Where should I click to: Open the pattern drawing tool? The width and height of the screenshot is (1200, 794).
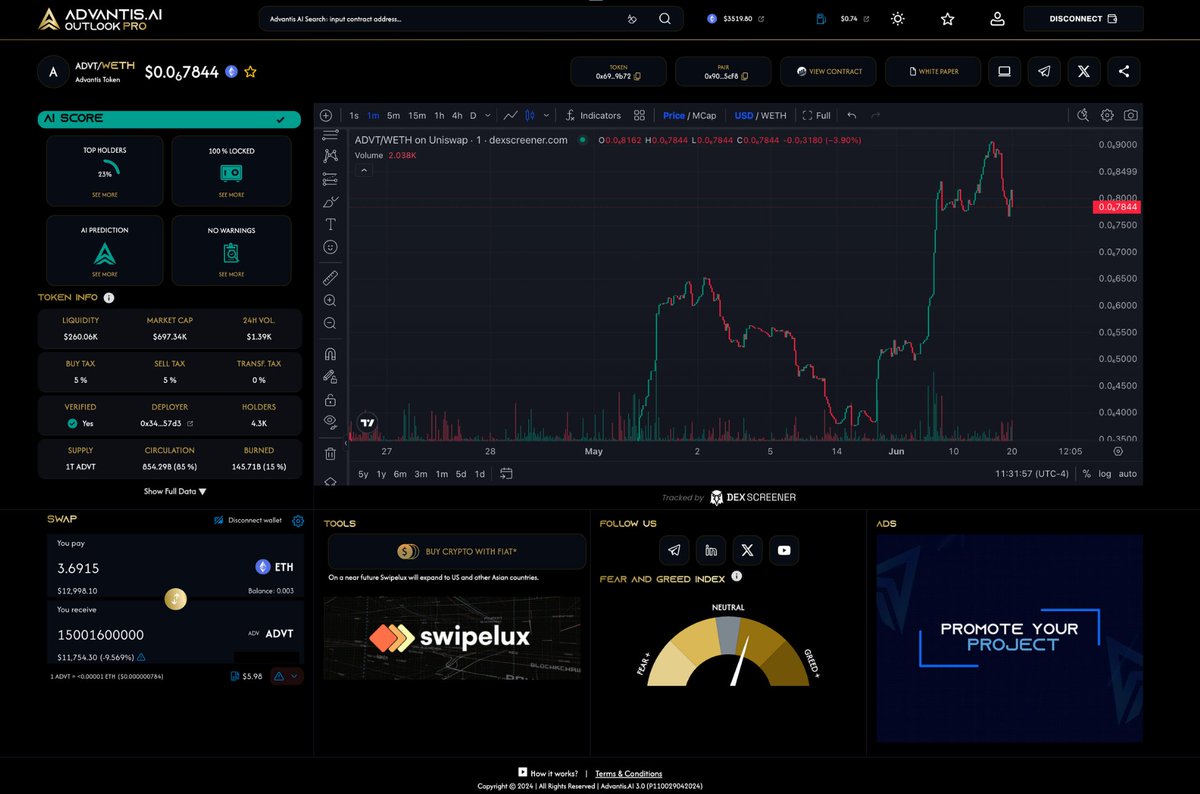[x=331, y=156]
